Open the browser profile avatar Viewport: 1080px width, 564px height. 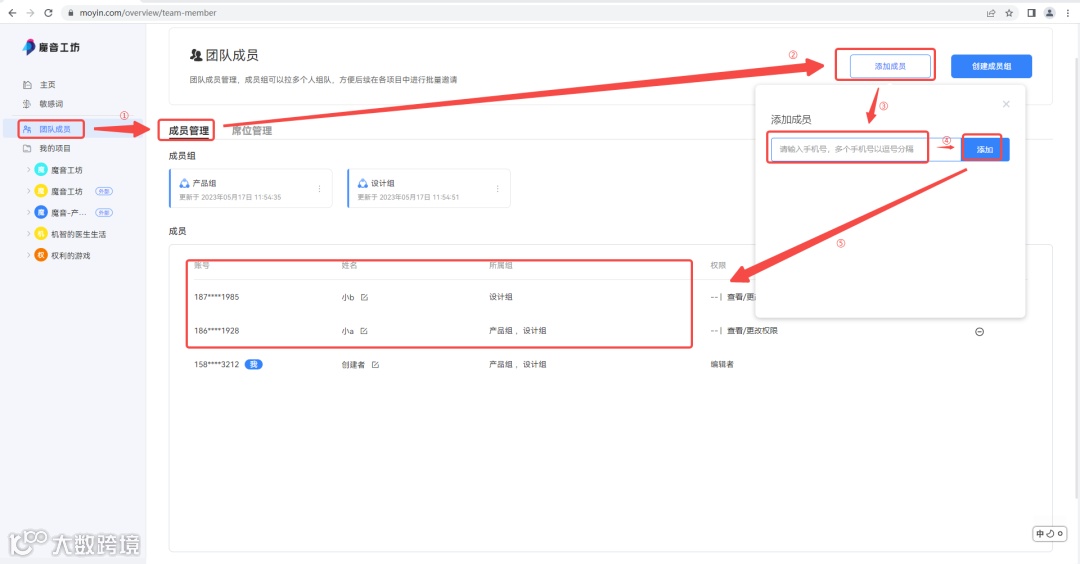tap(1049, 12)
